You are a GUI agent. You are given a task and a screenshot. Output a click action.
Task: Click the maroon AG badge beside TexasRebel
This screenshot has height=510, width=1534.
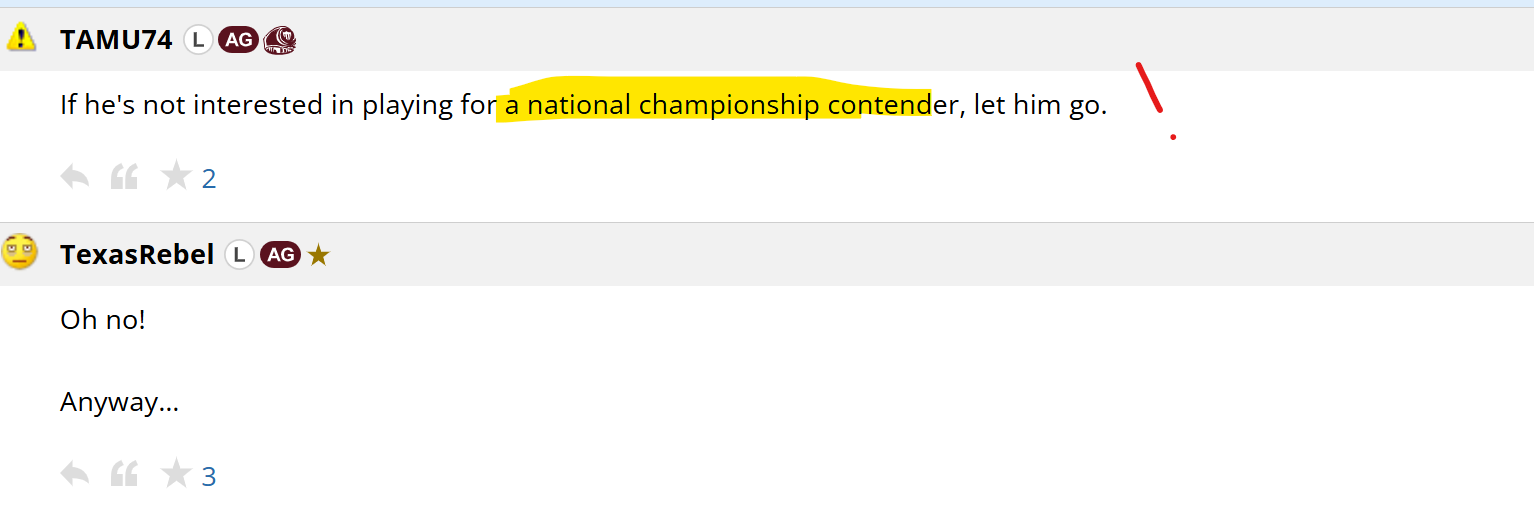click(x=280, y=255)
